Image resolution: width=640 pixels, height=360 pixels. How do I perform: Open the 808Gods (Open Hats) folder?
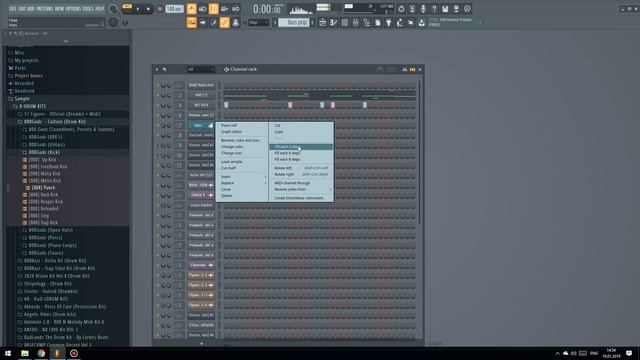coord(50,230)
